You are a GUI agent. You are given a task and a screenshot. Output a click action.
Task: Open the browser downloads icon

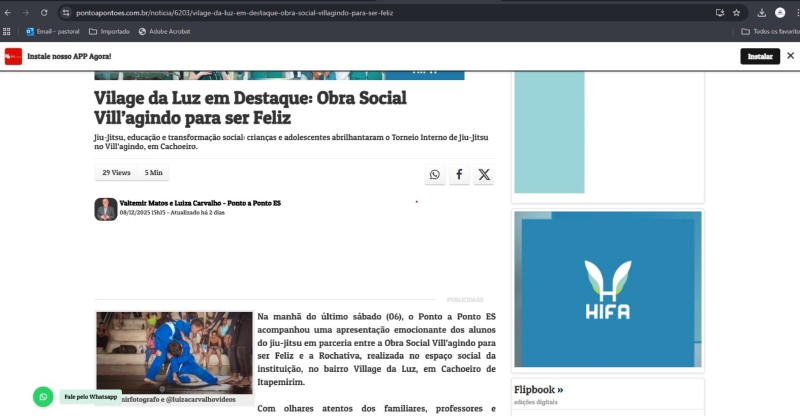coord(762,12)
